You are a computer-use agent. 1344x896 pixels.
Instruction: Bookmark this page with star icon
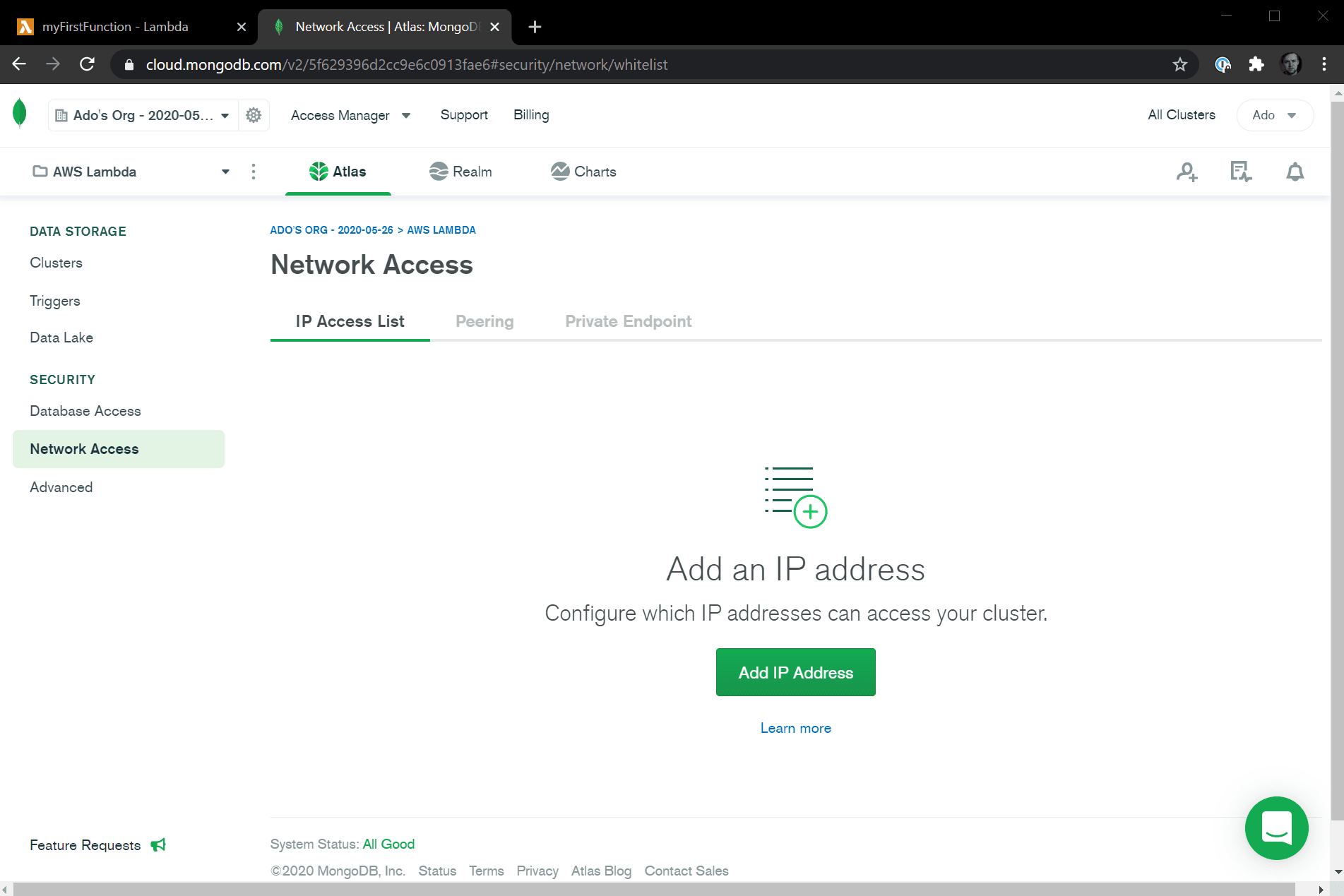coord(1179,65)
